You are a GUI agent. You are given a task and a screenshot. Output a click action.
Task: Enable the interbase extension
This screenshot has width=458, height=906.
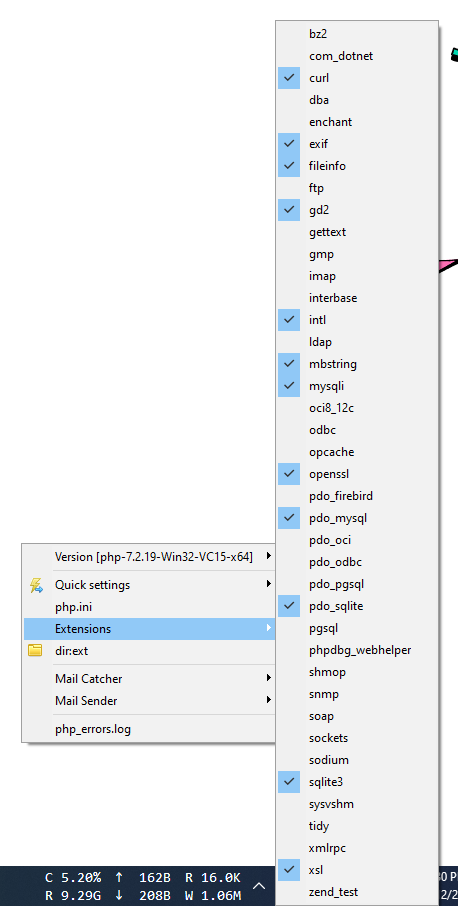357,298
